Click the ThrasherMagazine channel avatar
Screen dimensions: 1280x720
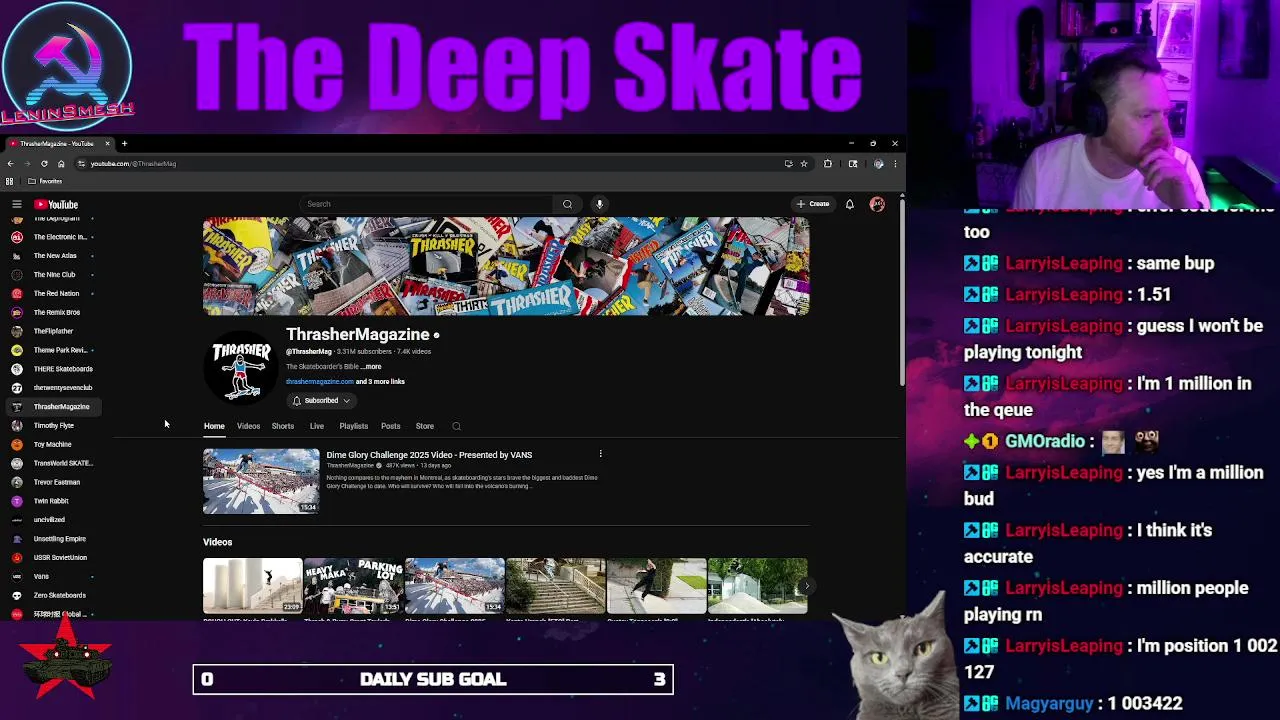tap(241, 369)
